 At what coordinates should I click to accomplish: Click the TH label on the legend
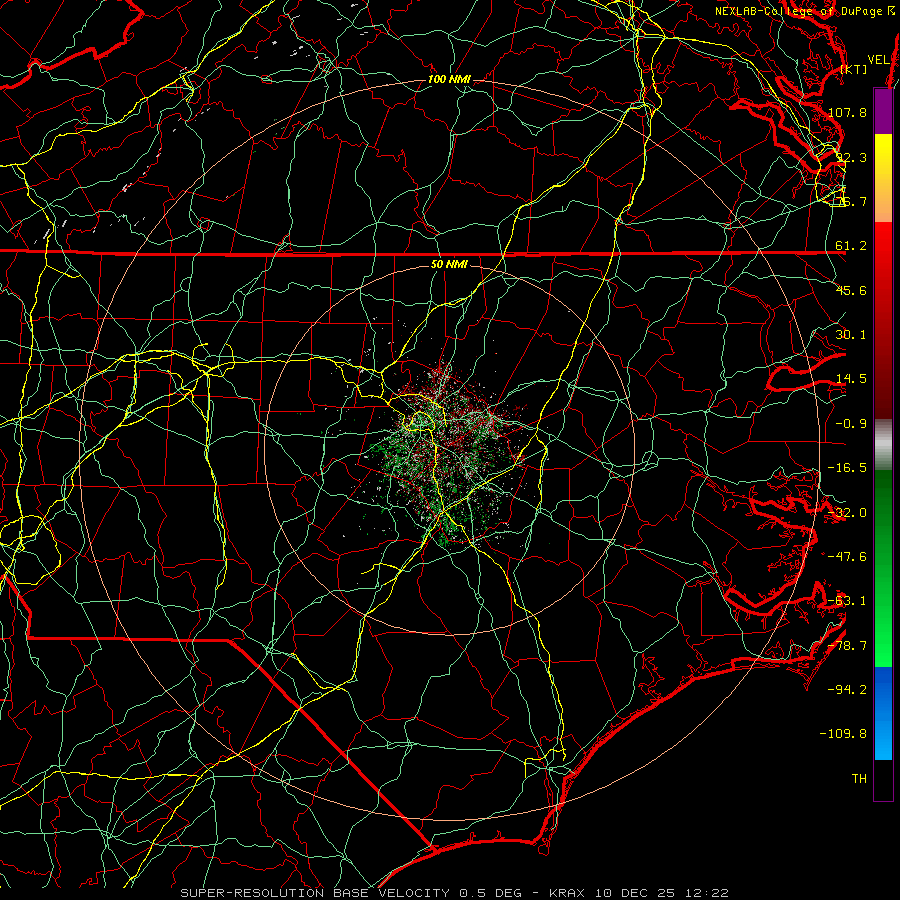tap(859, 779)
